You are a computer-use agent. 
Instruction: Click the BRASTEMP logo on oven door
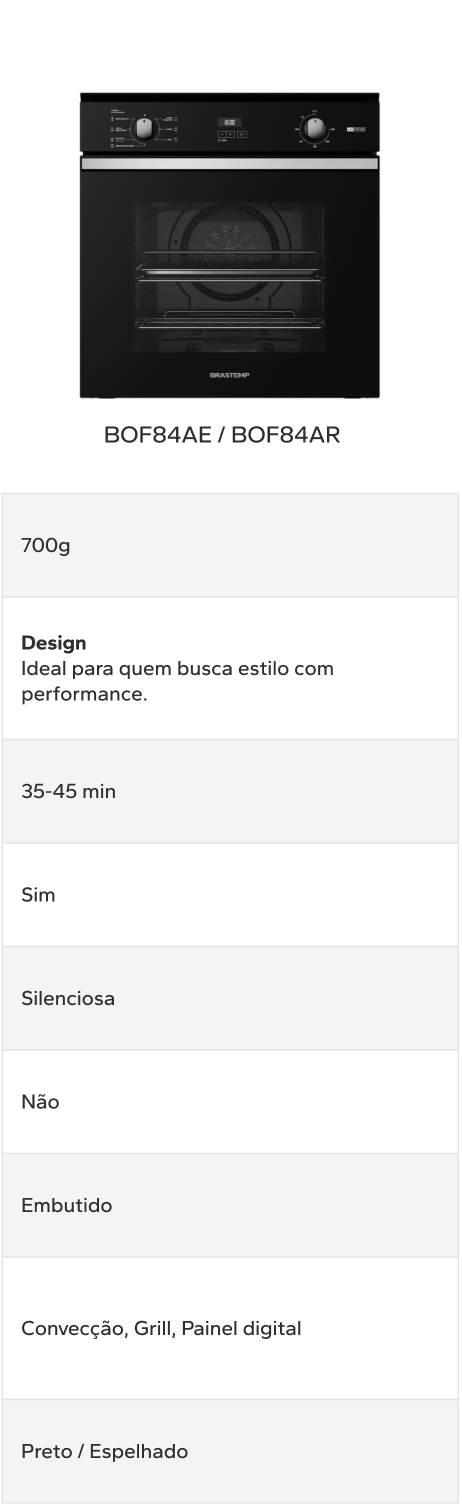point(230,374)
